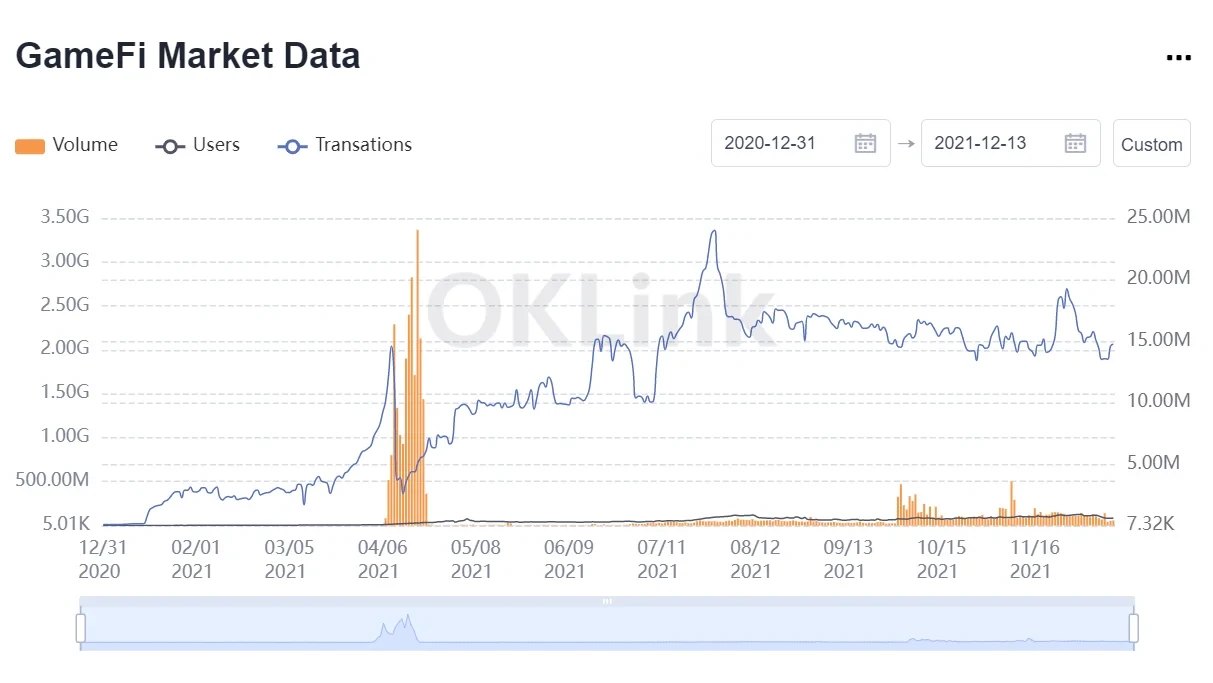Click the left handle of range slider
The height and width of the screenshot is (683, 1213).
click(x=81, y=628)
